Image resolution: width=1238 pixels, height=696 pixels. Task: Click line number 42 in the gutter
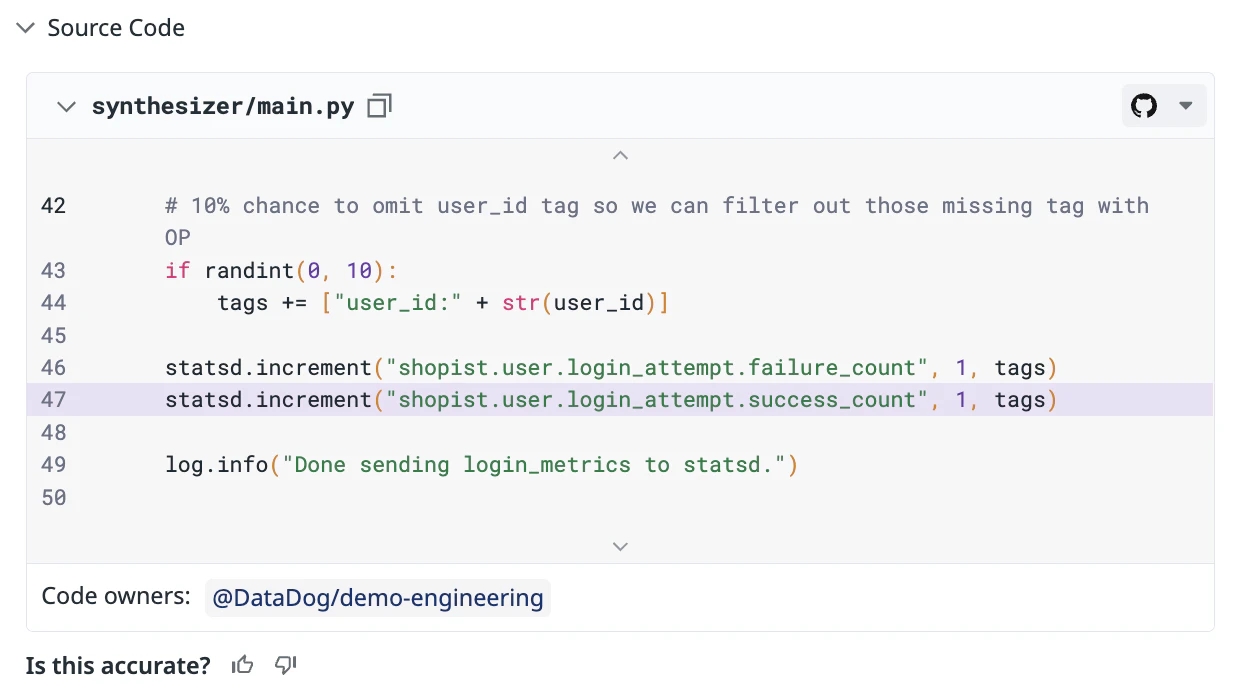coord(54,206)
